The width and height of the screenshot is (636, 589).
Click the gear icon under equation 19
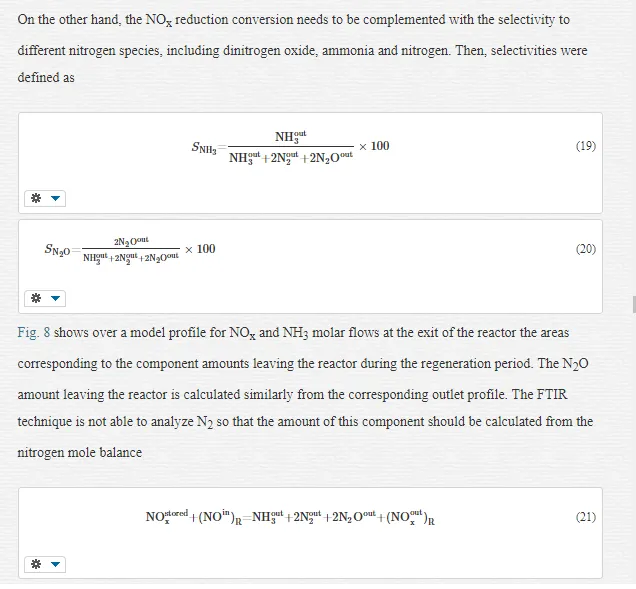coord(36,198)
